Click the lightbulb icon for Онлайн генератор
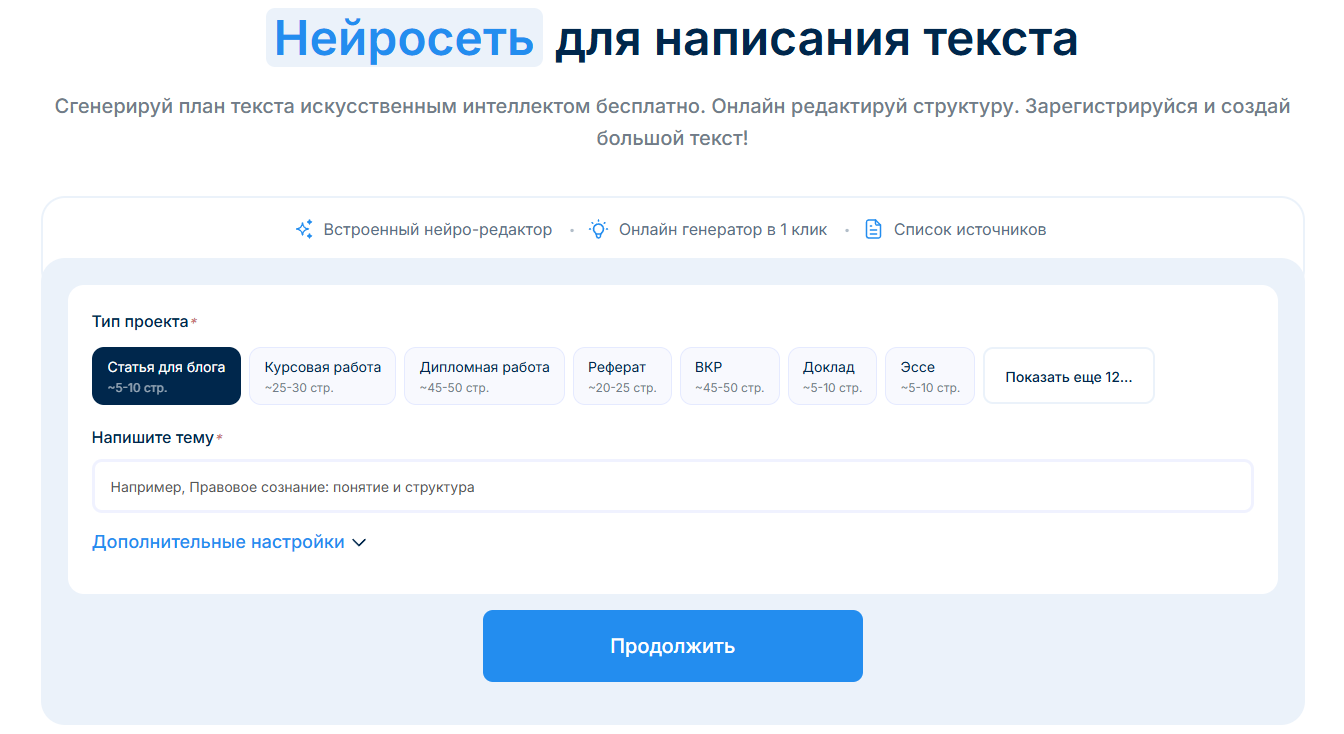Screen dimensions: 1344x734 pos(598,229)
